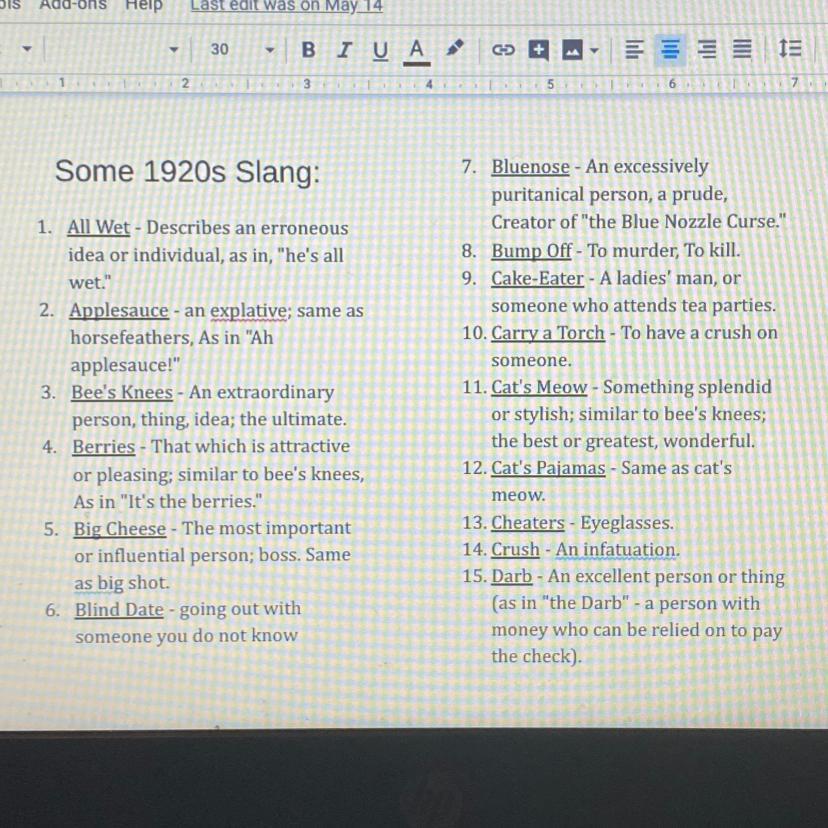Click the underlined term 'Blind Date'
The width and height of the screenshot is (828, 828).
(119, 610)
